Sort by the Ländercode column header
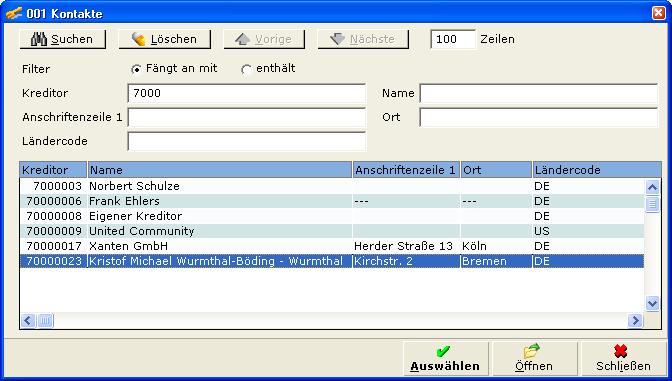The width and height of the screenshot is (672, 381). (597, 170)
